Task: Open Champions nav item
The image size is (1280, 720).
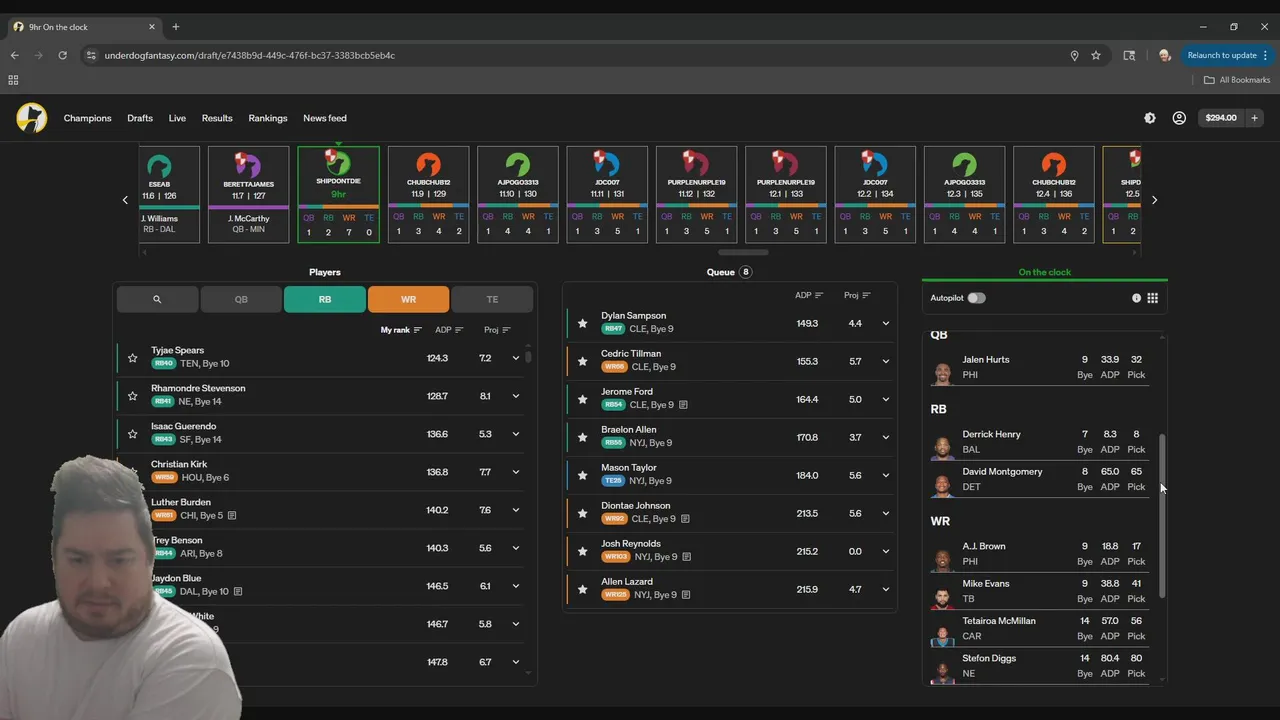Action: coord(88,118)
